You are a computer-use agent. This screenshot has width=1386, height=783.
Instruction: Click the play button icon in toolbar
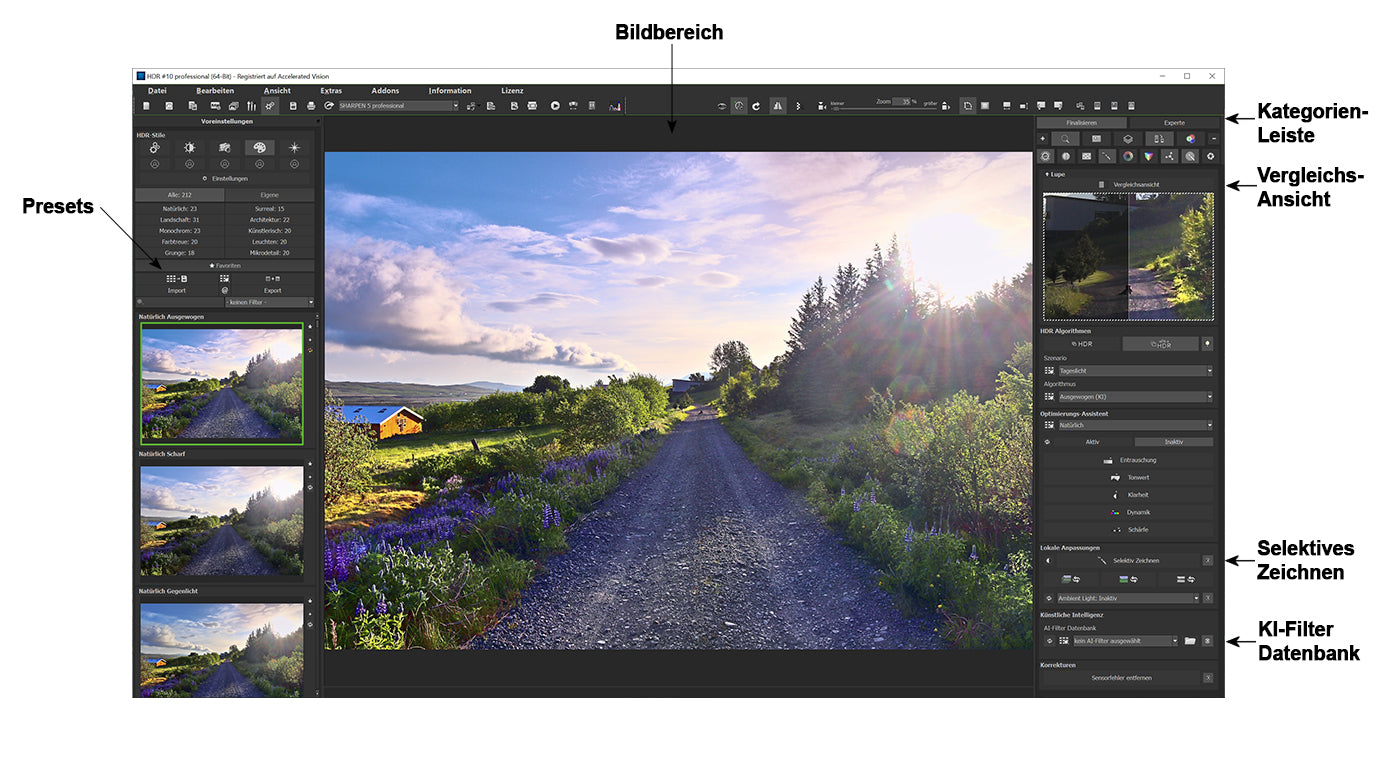555,106
